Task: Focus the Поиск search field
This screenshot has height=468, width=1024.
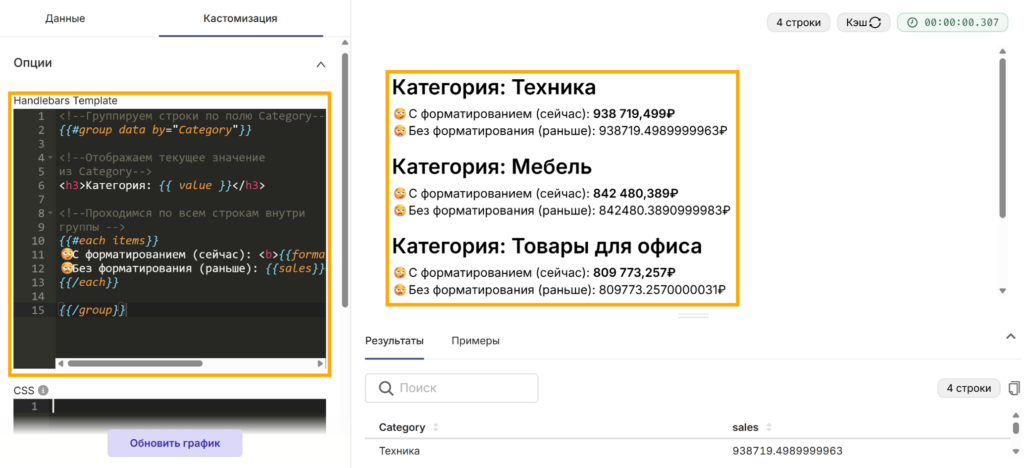Action: (x=451, y=388)
